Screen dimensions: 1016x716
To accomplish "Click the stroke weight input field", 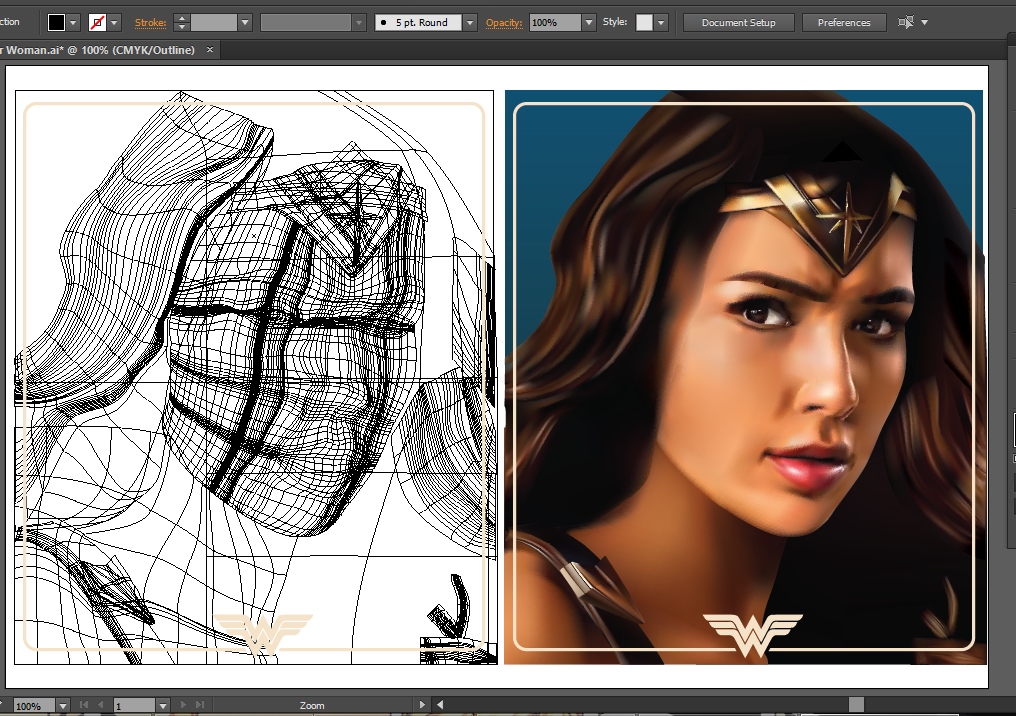I will 214,23.
